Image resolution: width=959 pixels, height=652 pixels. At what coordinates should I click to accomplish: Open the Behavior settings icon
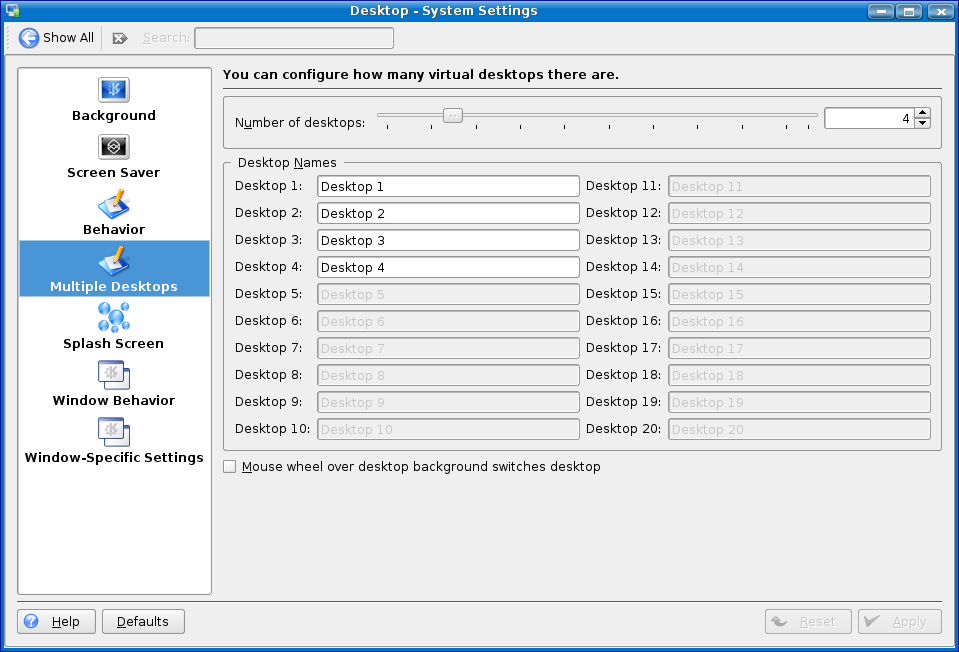[114, 205]
